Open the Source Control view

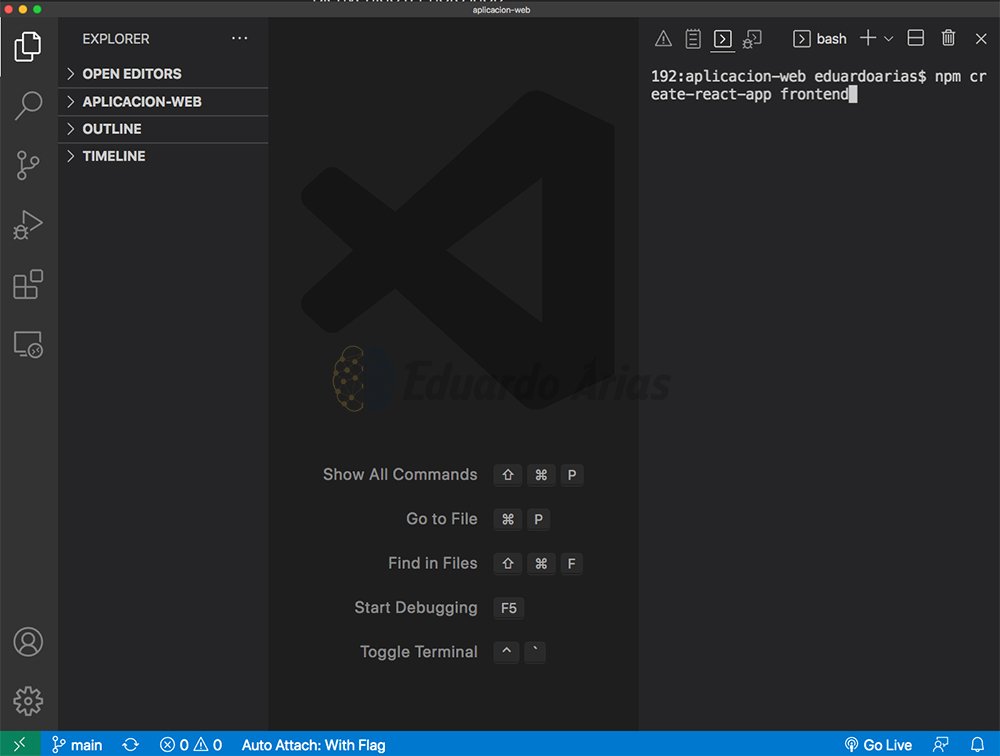click(28, 165)
